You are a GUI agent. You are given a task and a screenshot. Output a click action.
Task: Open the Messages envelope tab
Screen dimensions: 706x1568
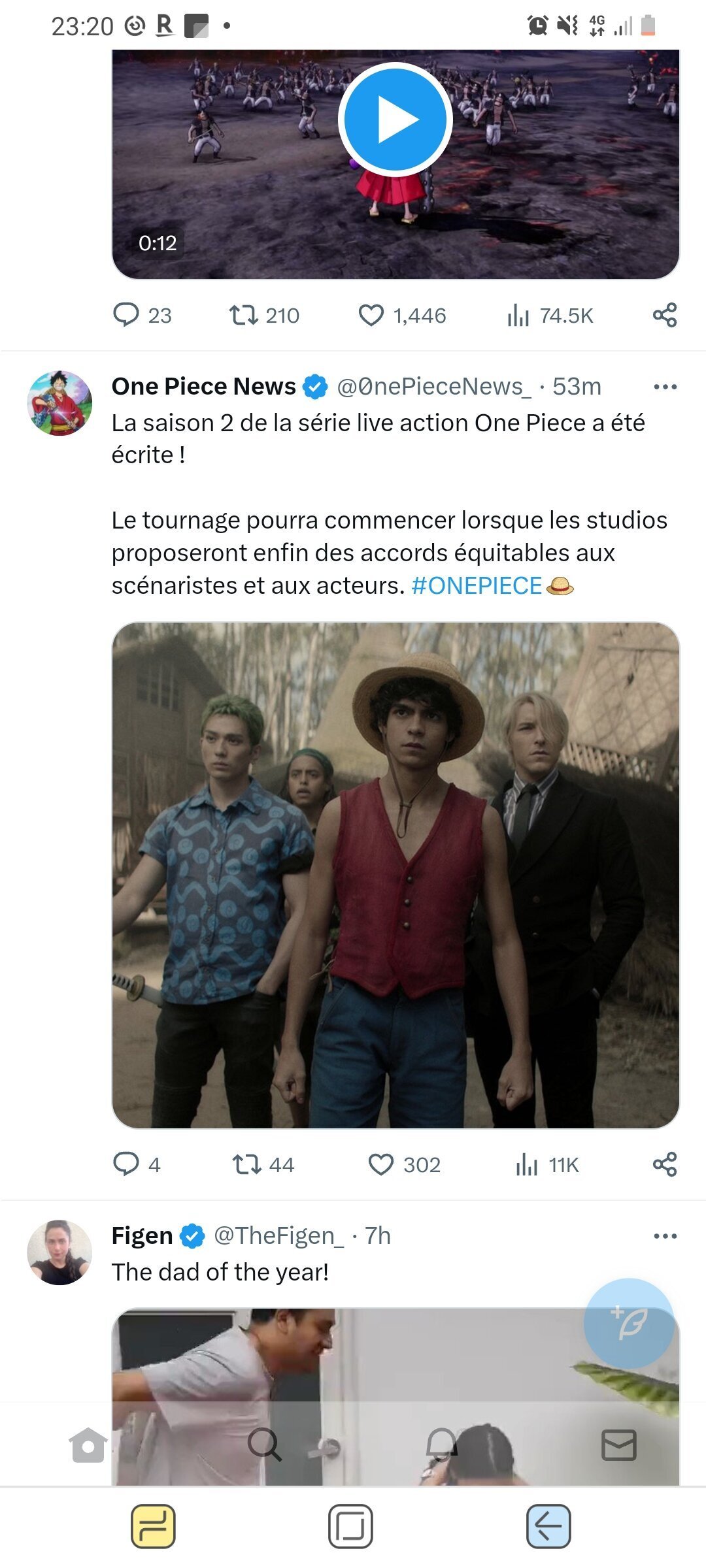pos(618,1445)
